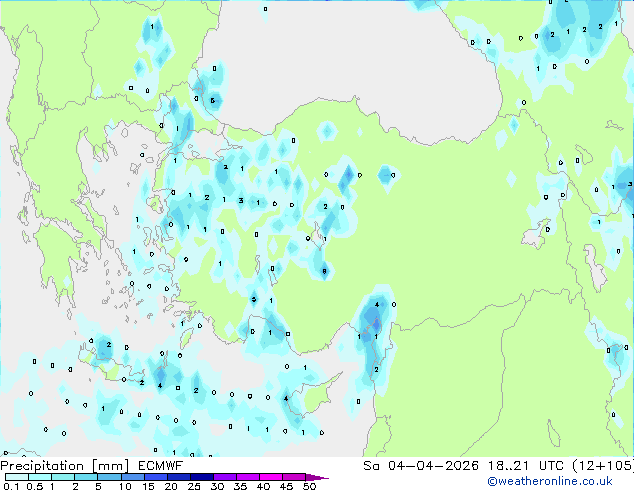Select legend color box between 0.1 and 0.5
Image resolution: width=634 pixels, height=490 pixels.
tap(17, 477)
